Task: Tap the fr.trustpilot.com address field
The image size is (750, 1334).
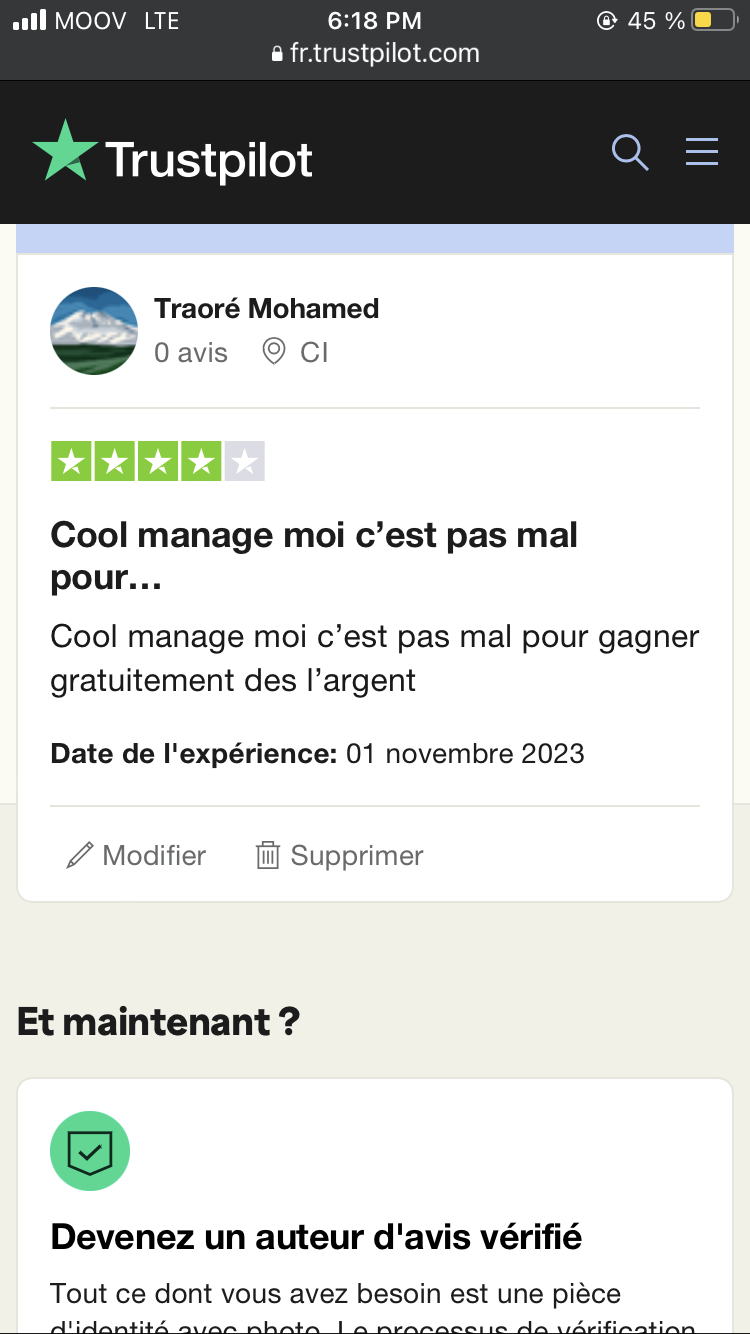Action: (x=384, y=54)
